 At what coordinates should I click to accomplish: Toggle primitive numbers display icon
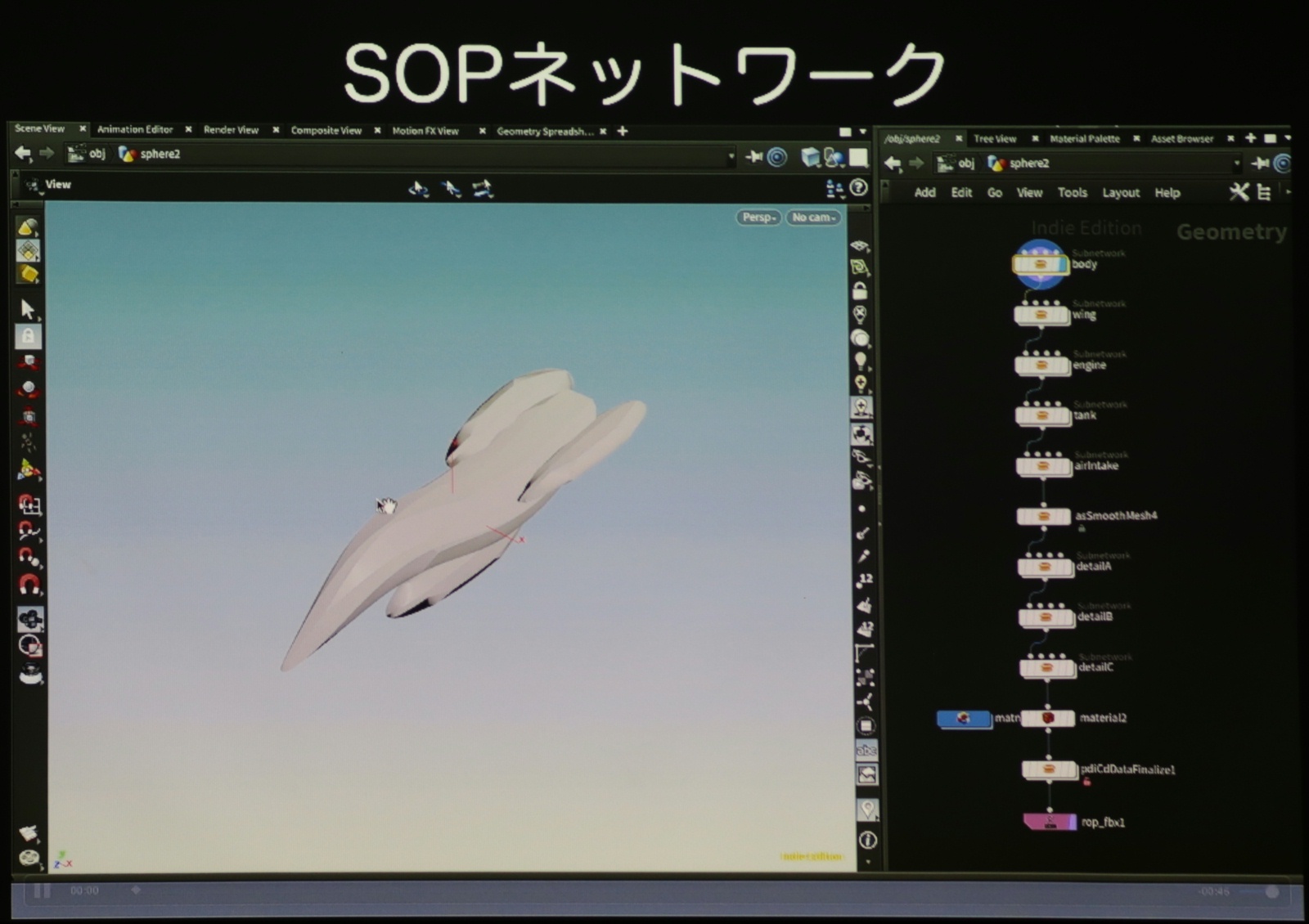pos(864,630)
